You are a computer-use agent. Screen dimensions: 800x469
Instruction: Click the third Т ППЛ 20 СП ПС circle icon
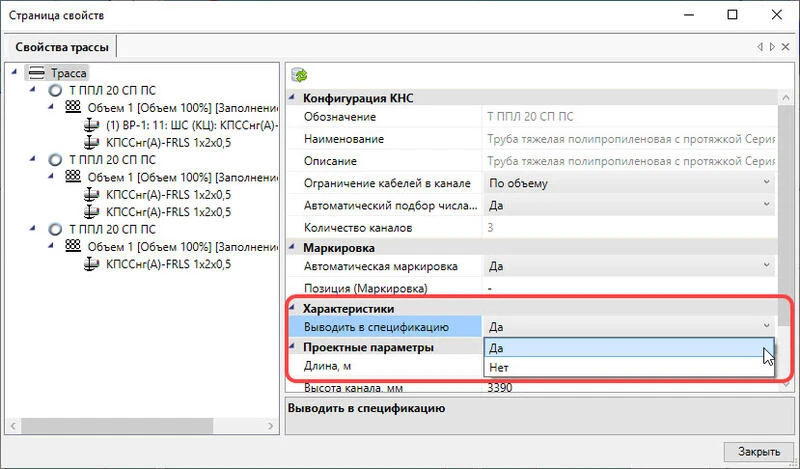point(55,229)
